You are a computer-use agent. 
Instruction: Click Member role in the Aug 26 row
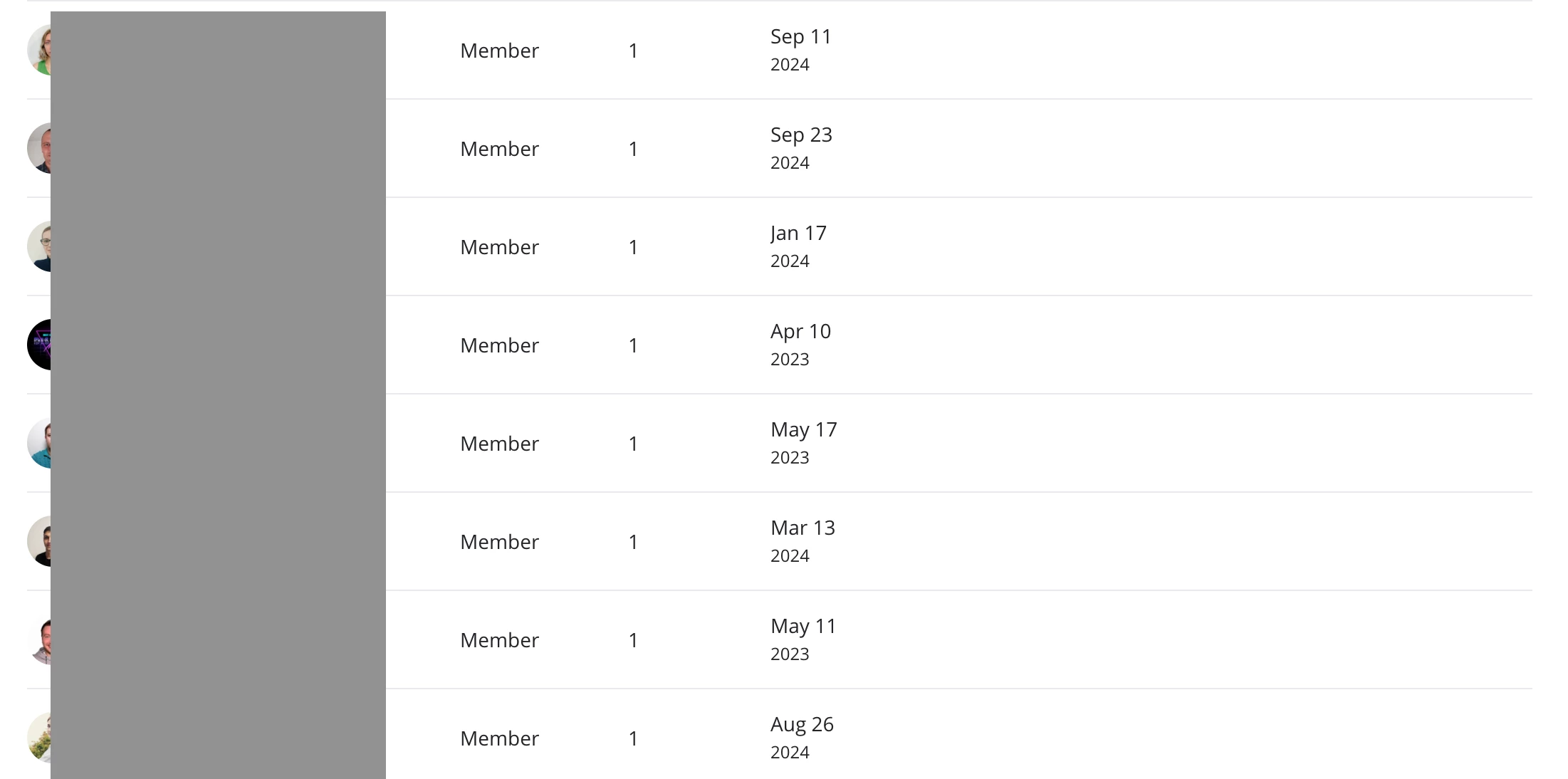499,738
